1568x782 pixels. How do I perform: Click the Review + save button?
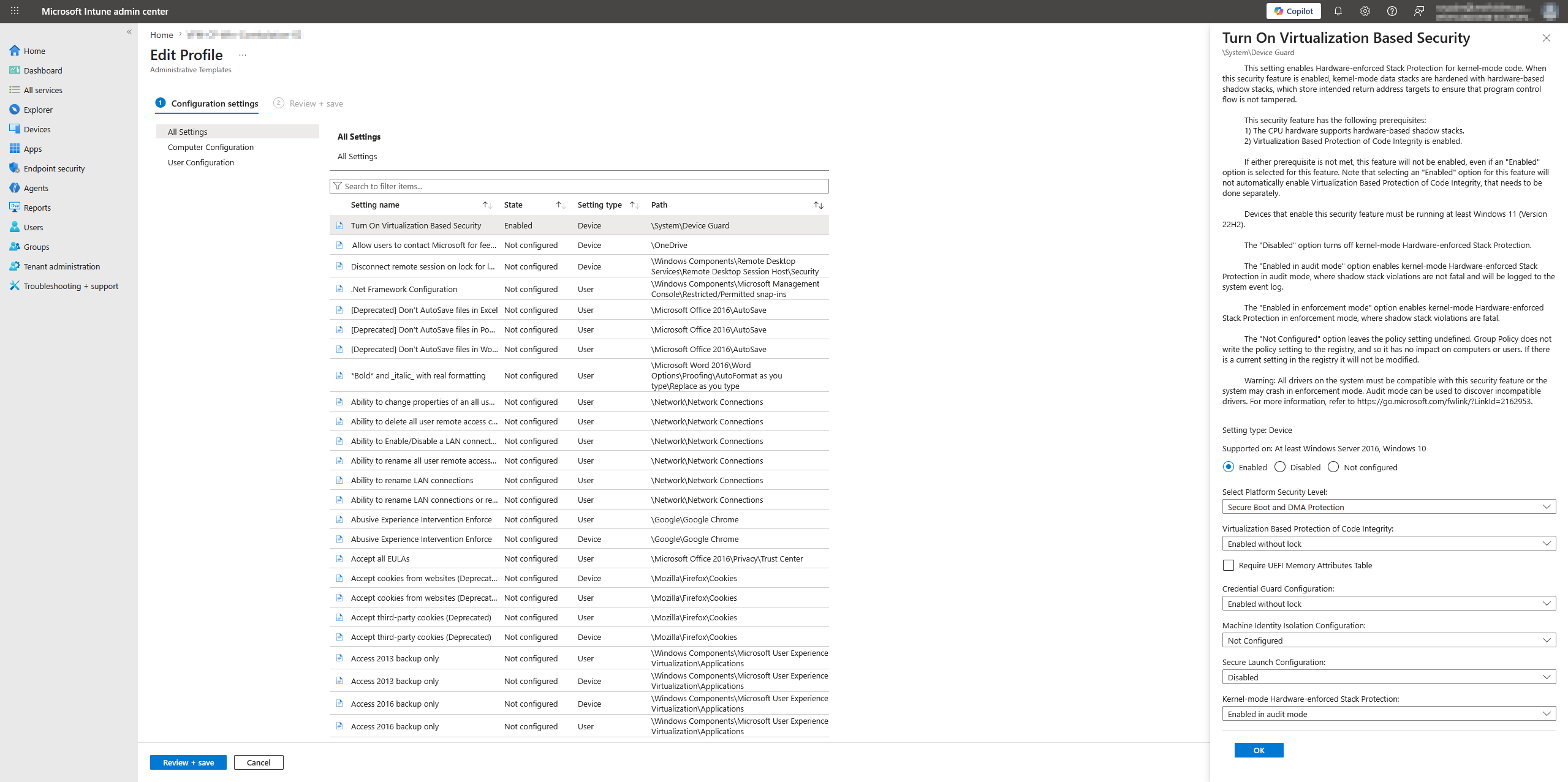[188, 762]
